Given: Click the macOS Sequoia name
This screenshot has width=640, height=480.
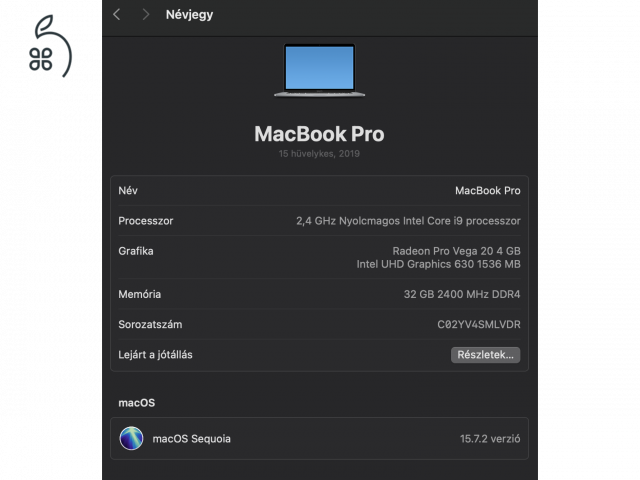Looking at the screenshot, I should pos(191,439).
